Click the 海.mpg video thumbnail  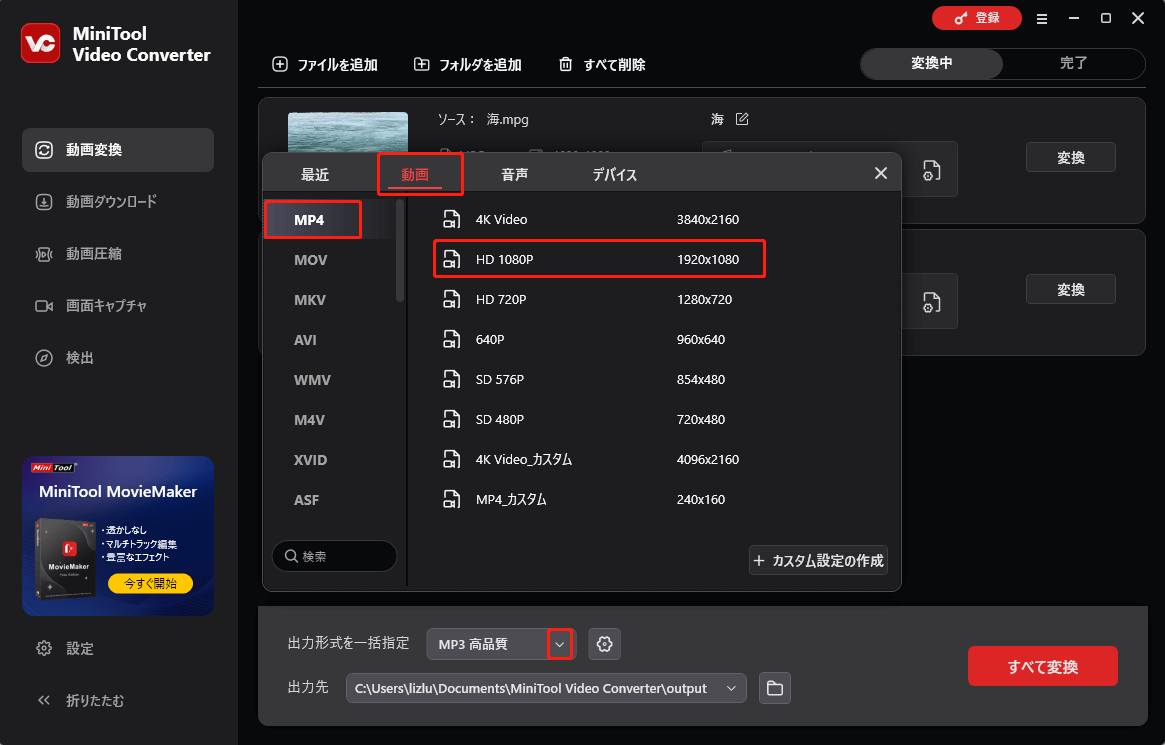(348, 132)
